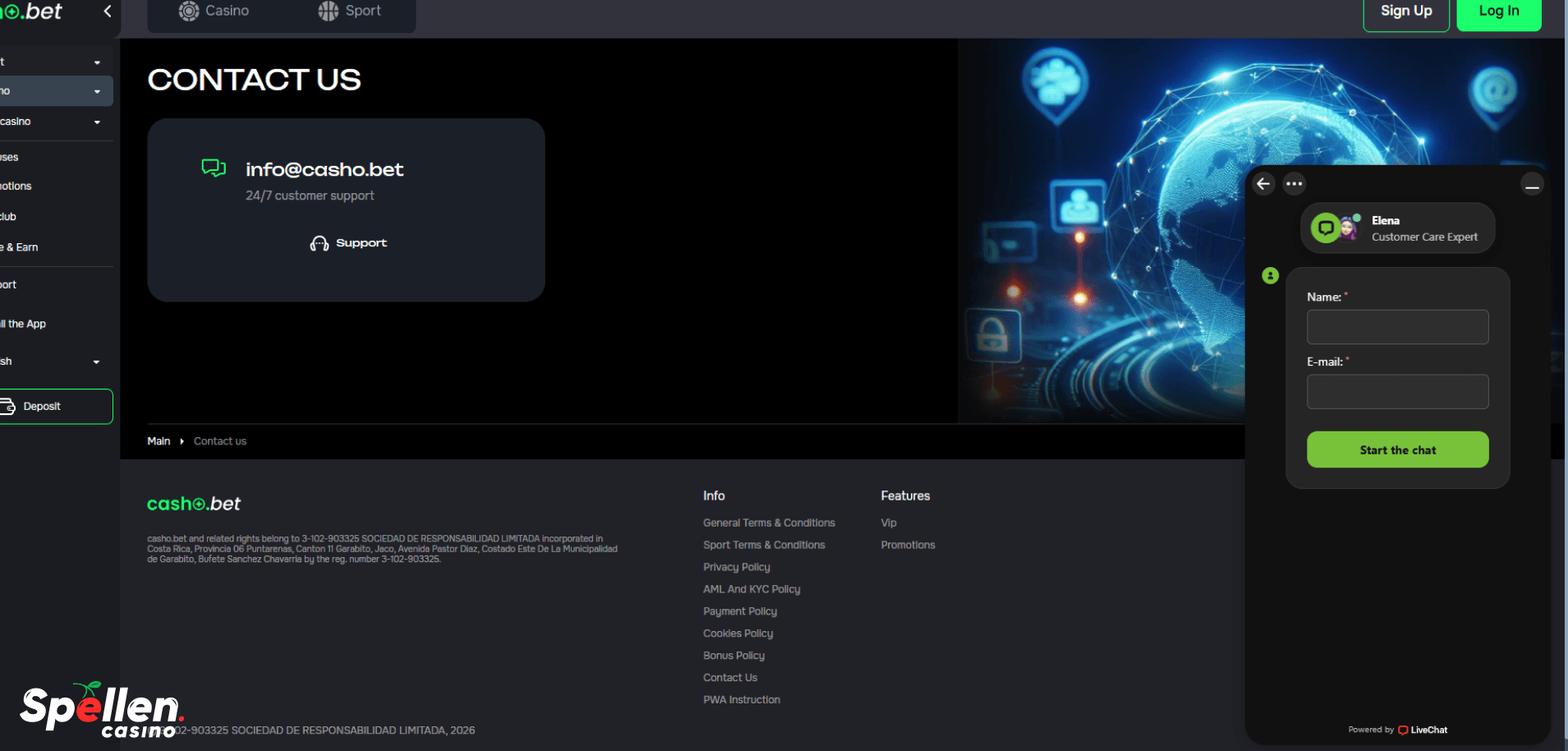
Task: Click the back arrow in chat widget
Action: 1264,184
